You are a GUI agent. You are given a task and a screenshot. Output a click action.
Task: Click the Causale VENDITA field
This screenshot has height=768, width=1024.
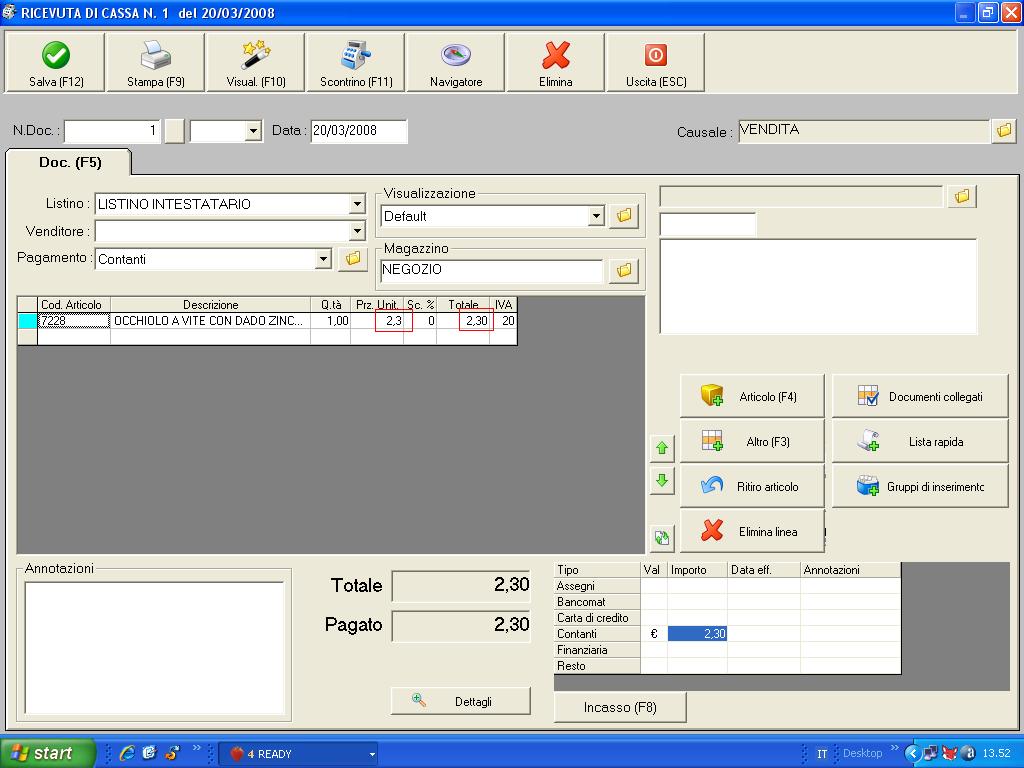tap(863, 131)
